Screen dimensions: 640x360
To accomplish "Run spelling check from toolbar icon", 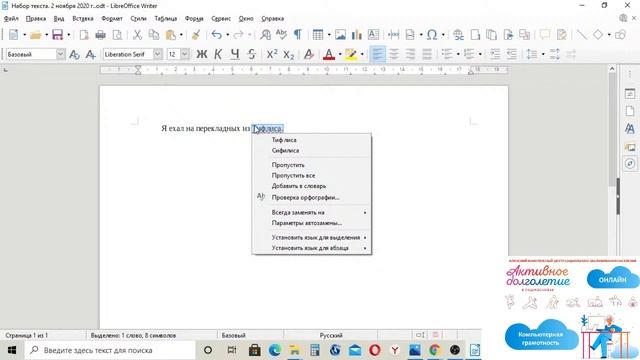I will point(281,35).
